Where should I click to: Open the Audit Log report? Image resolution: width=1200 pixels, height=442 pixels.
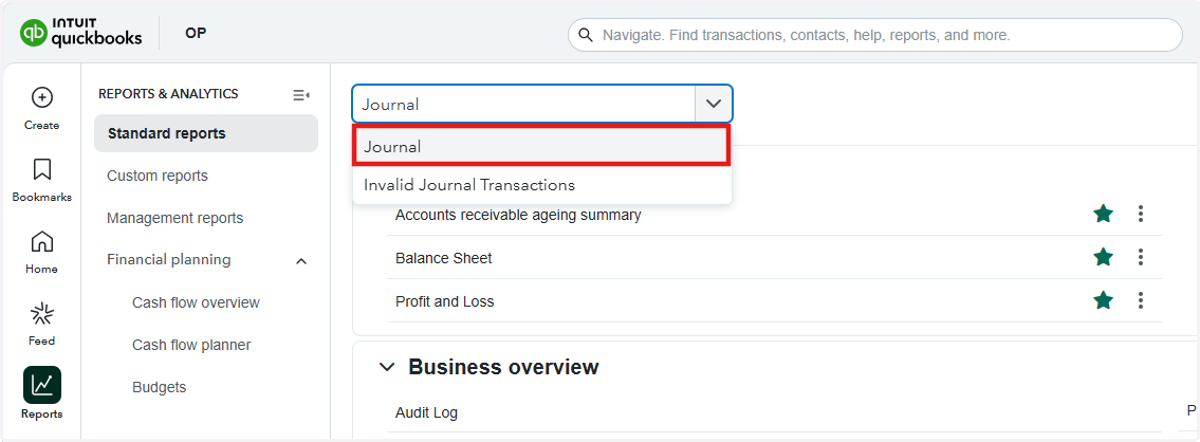(426, 413)
